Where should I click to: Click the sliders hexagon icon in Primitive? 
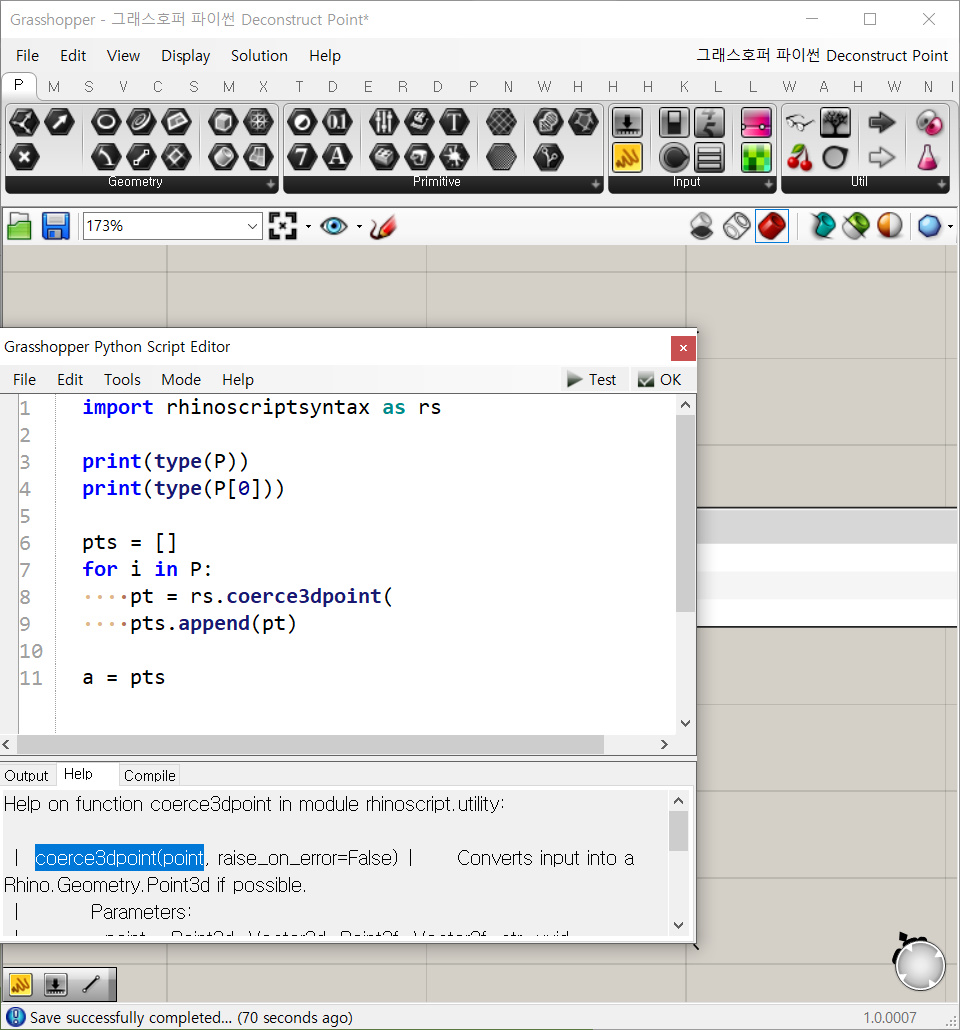click(384, 122)
